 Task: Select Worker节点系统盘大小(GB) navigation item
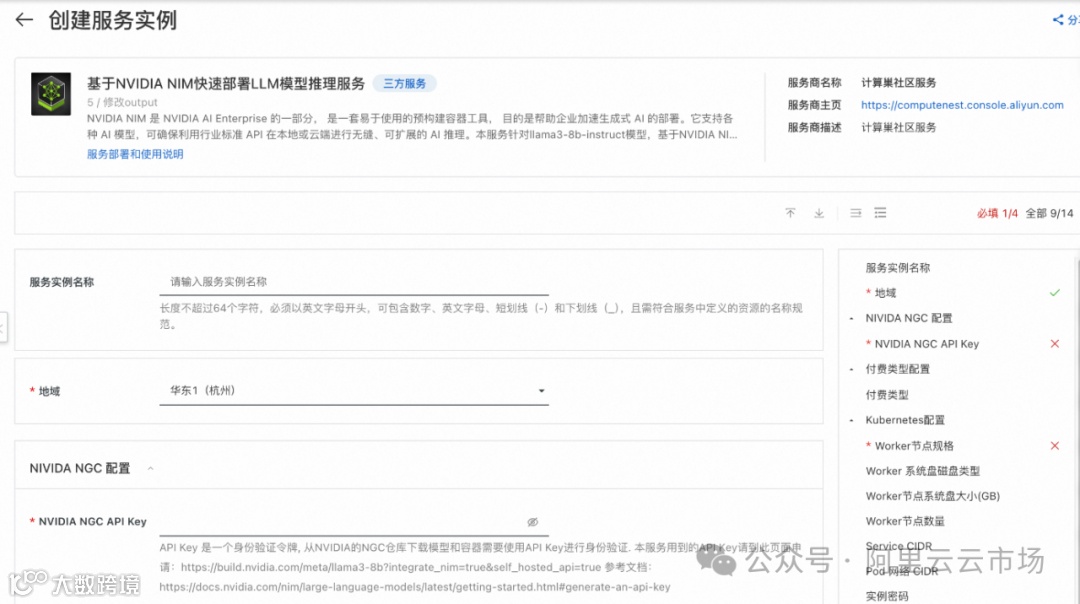pyautogui.click(x=933, y=496)
